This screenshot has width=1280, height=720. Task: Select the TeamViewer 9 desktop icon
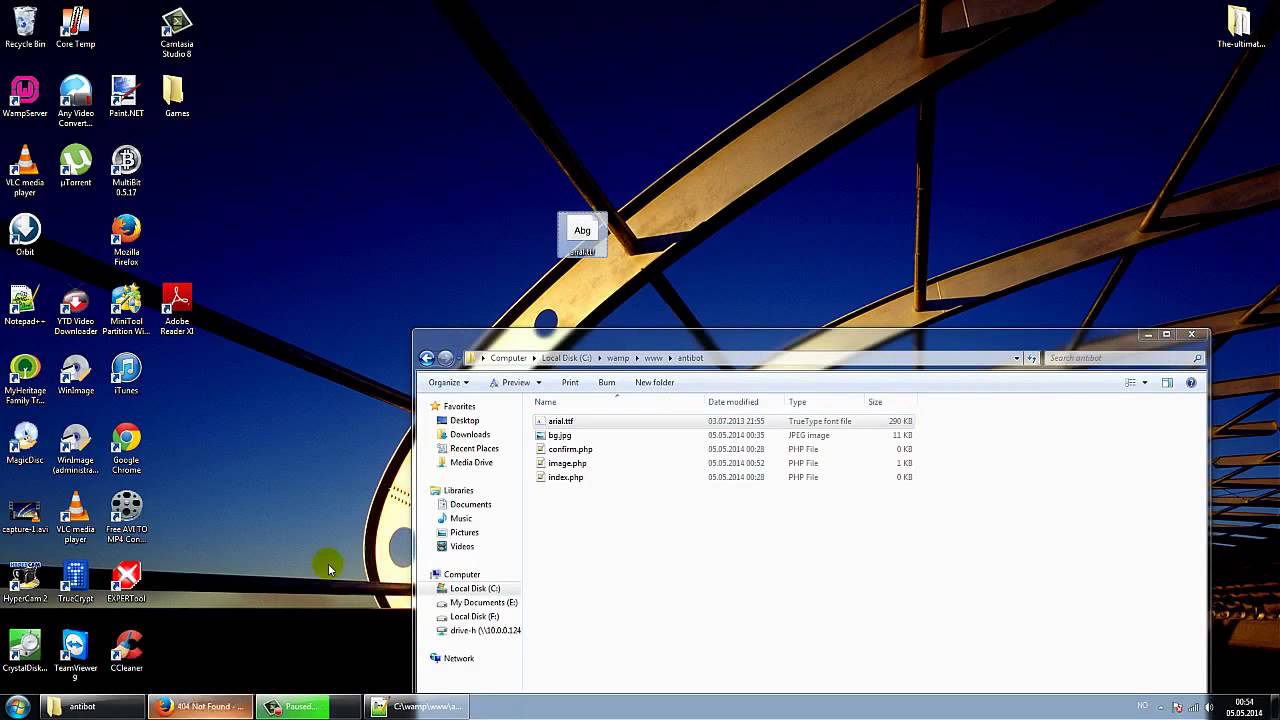point(76,656)
